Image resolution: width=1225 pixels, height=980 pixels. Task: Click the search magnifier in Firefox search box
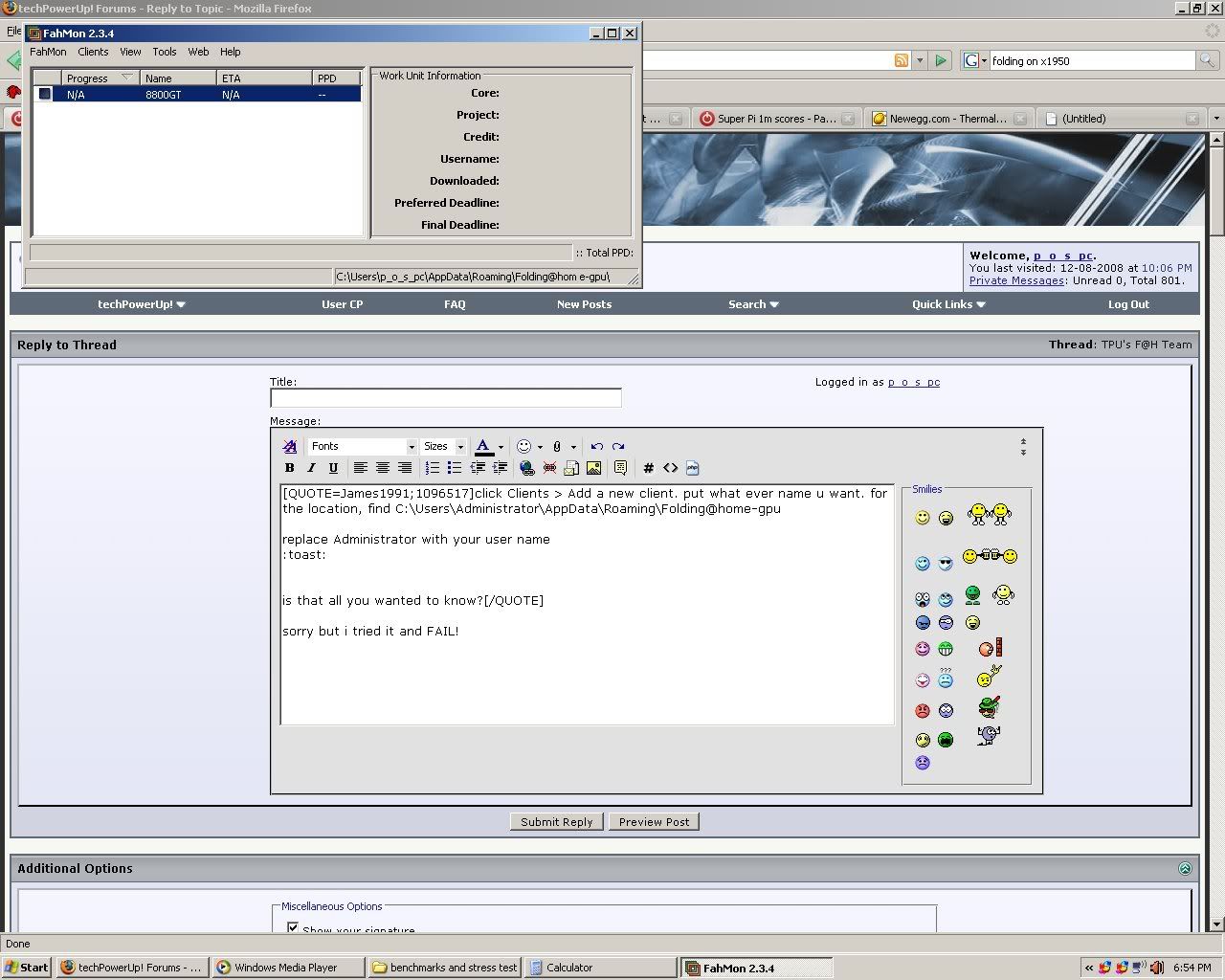click(1208, 60)
